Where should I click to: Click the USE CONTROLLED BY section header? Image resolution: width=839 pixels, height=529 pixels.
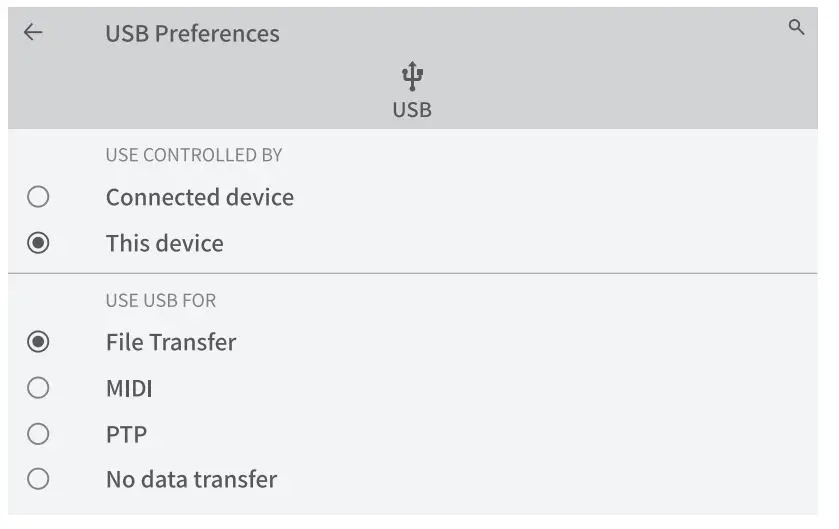(194, 155)
